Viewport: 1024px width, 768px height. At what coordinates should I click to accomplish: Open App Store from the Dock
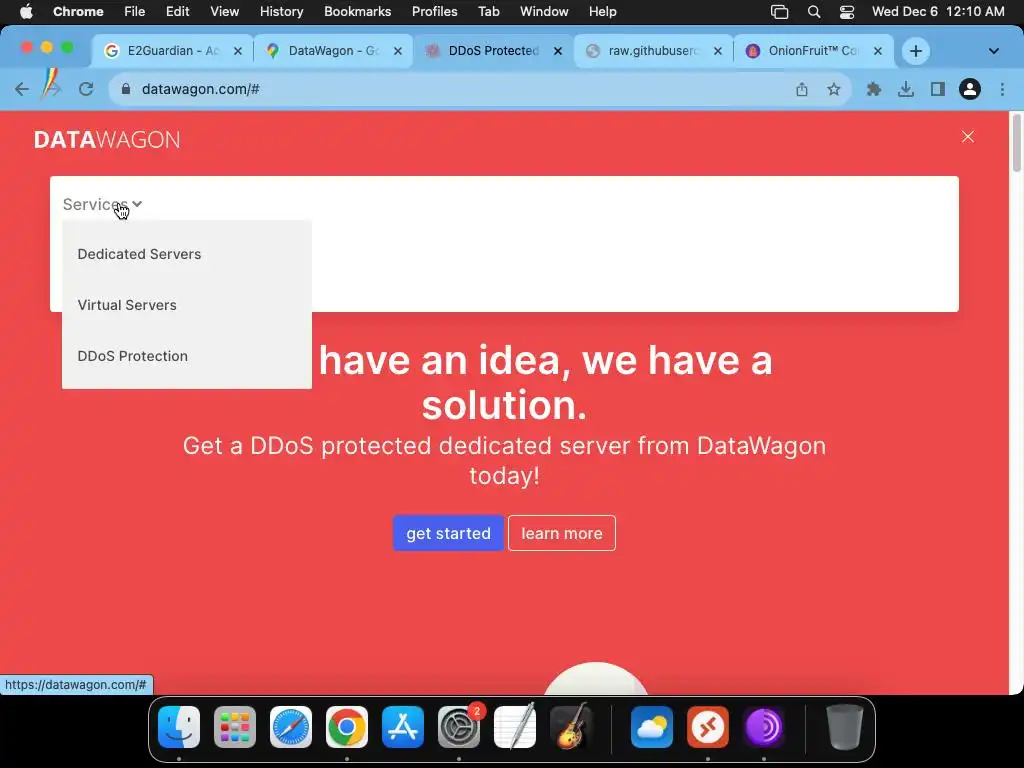403,727
